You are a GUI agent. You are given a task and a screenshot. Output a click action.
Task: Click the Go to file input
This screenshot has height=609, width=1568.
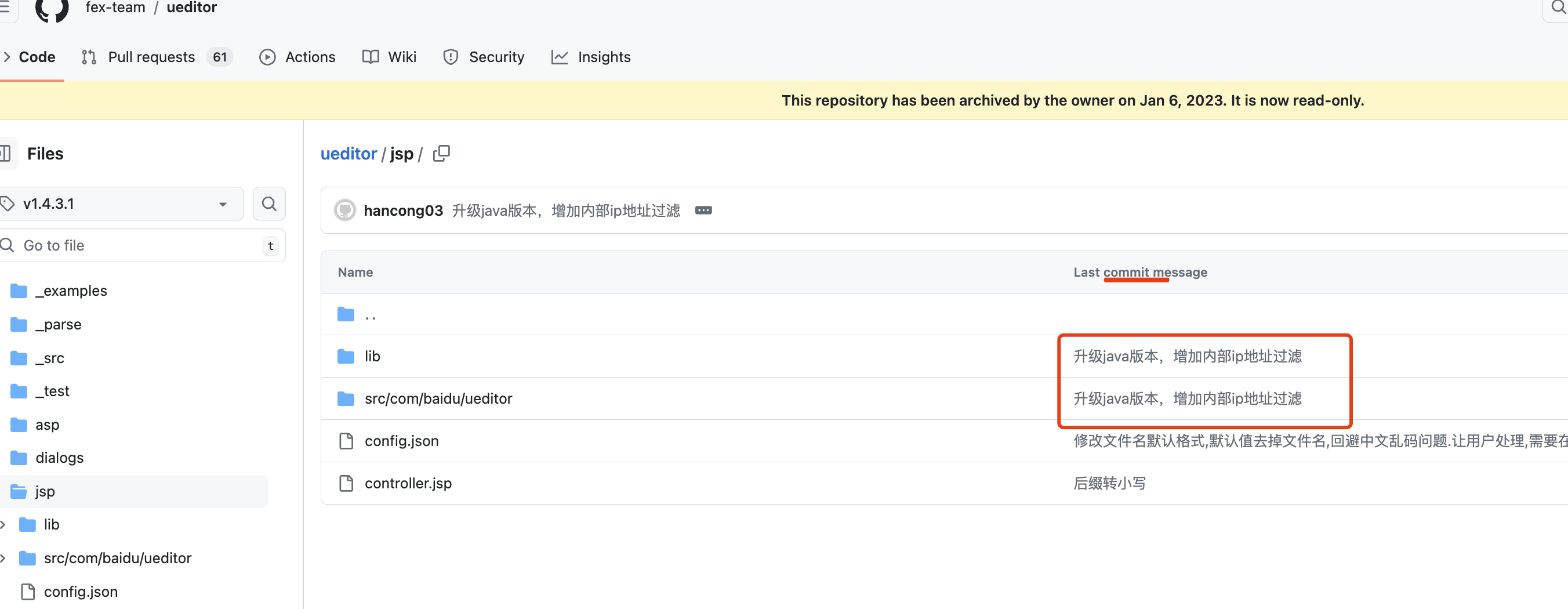(x=139, y=245)
